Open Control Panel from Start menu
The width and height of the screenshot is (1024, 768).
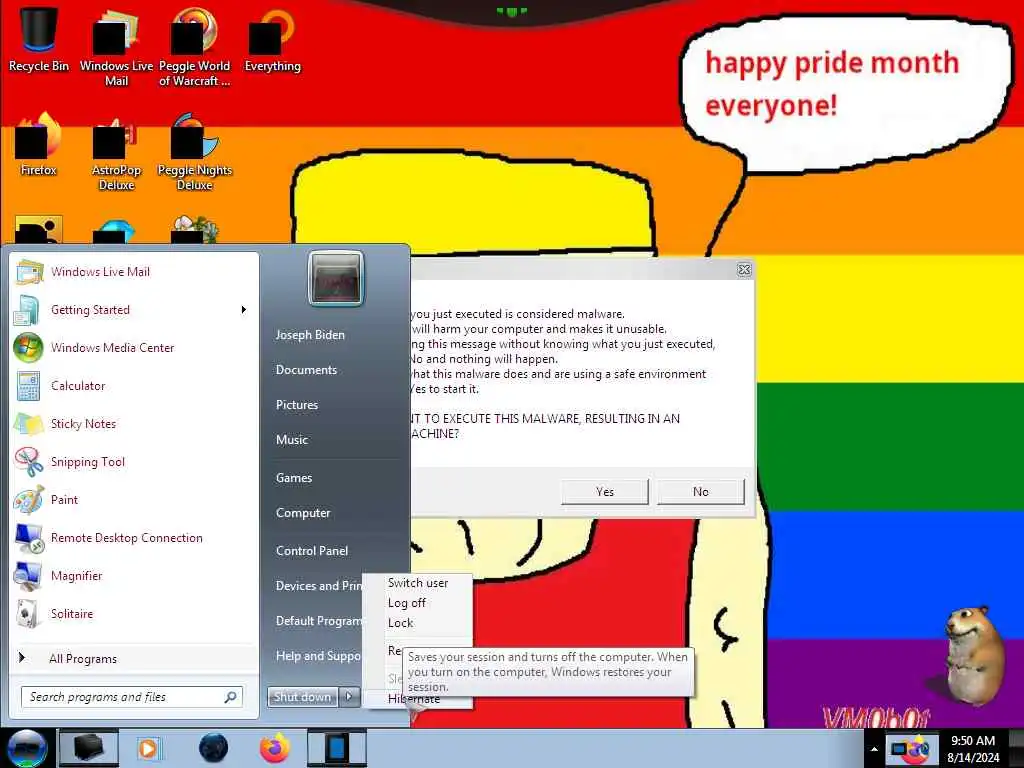click(x=312, y=551)
